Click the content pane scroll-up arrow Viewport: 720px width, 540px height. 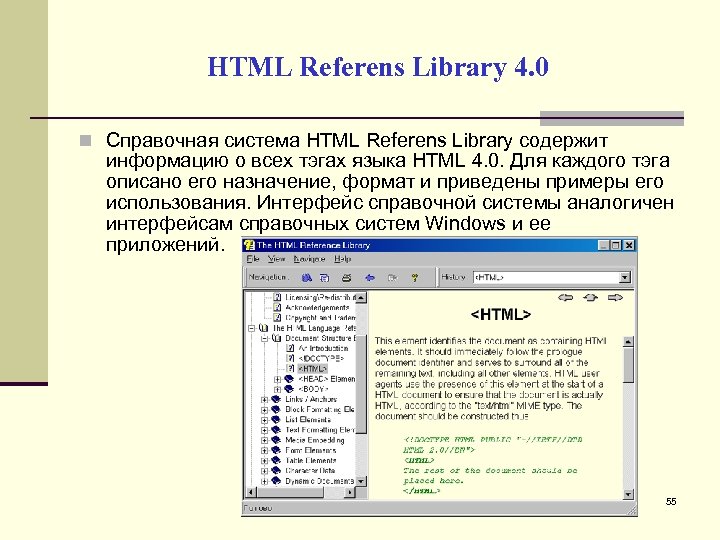tap(628, 341)
